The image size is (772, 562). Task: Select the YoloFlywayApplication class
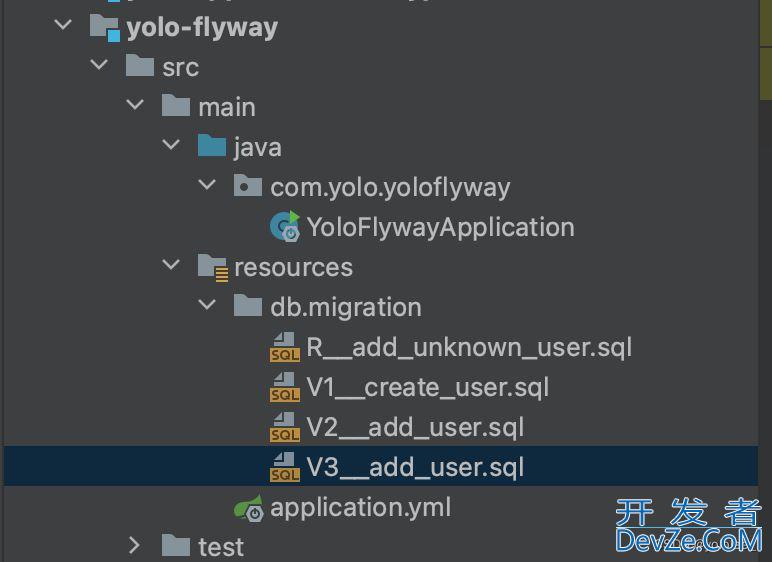[440, 228]
